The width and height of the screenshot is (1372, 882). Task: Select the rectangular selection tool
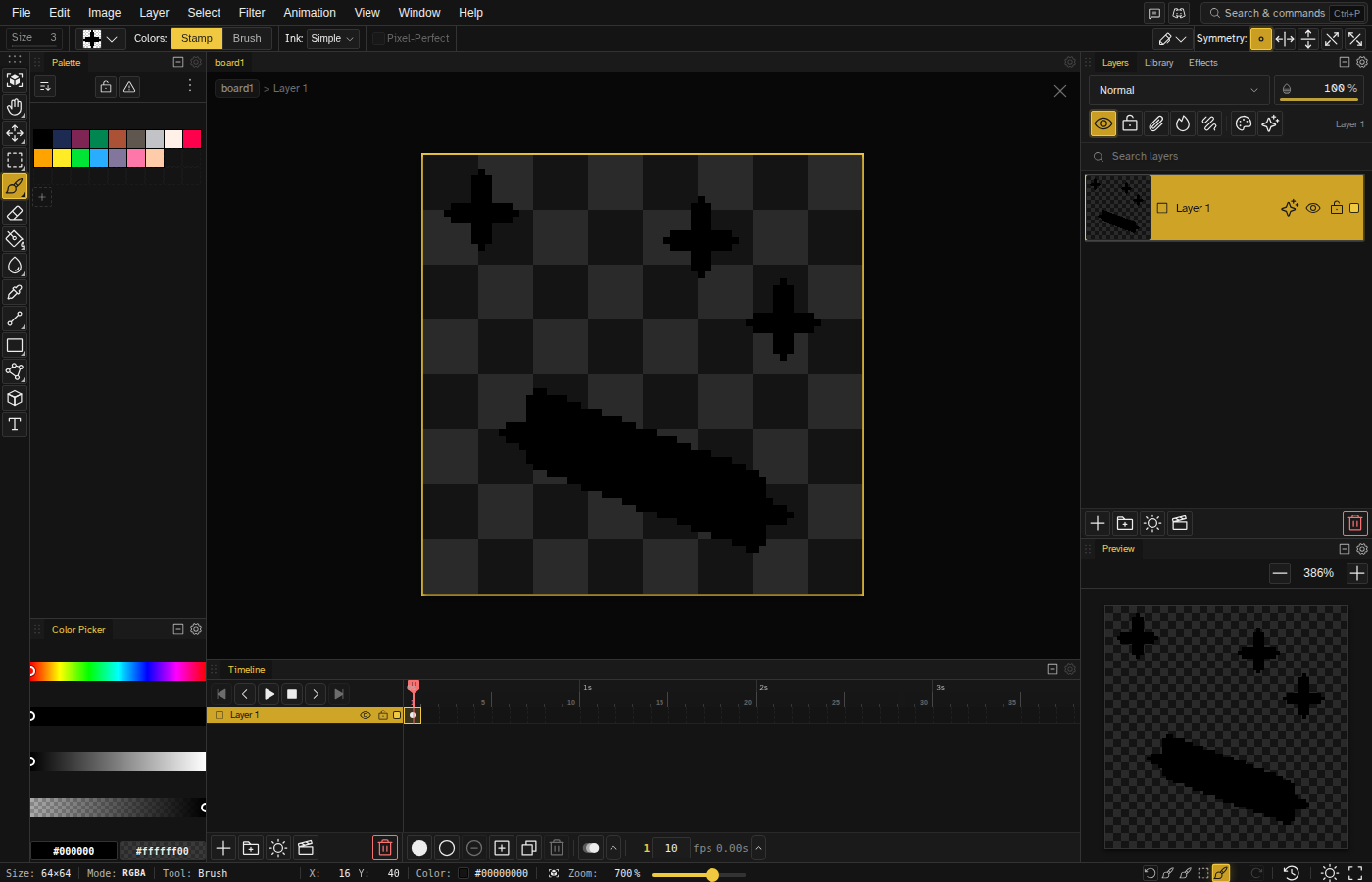15,160
